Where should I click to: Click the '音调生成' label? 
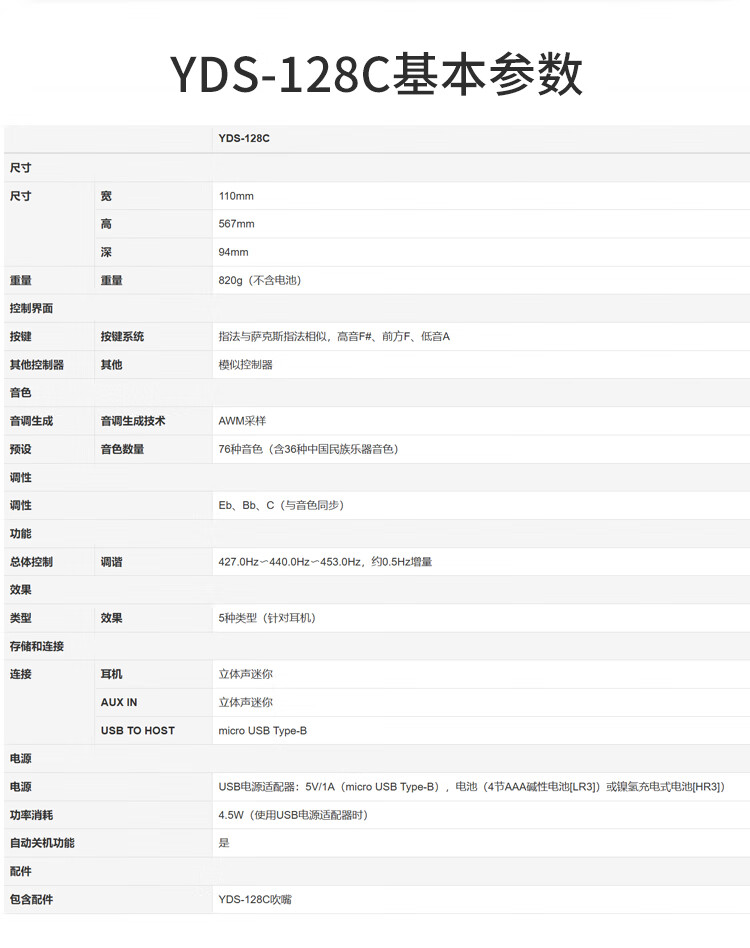coord(31,421)
